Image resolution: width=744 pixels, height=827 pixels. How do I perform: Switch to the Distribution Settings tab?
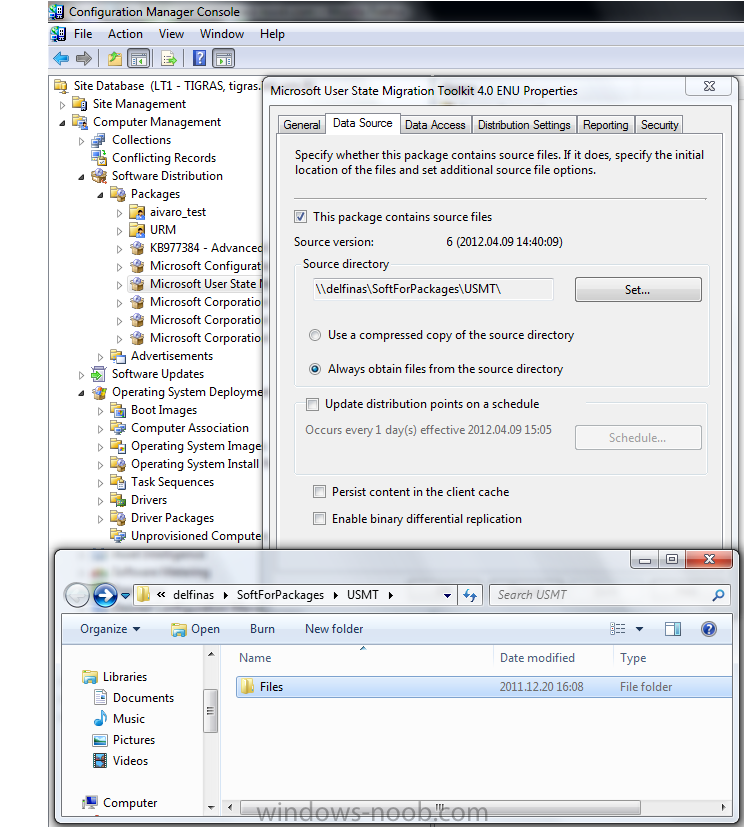click(524, 125)
